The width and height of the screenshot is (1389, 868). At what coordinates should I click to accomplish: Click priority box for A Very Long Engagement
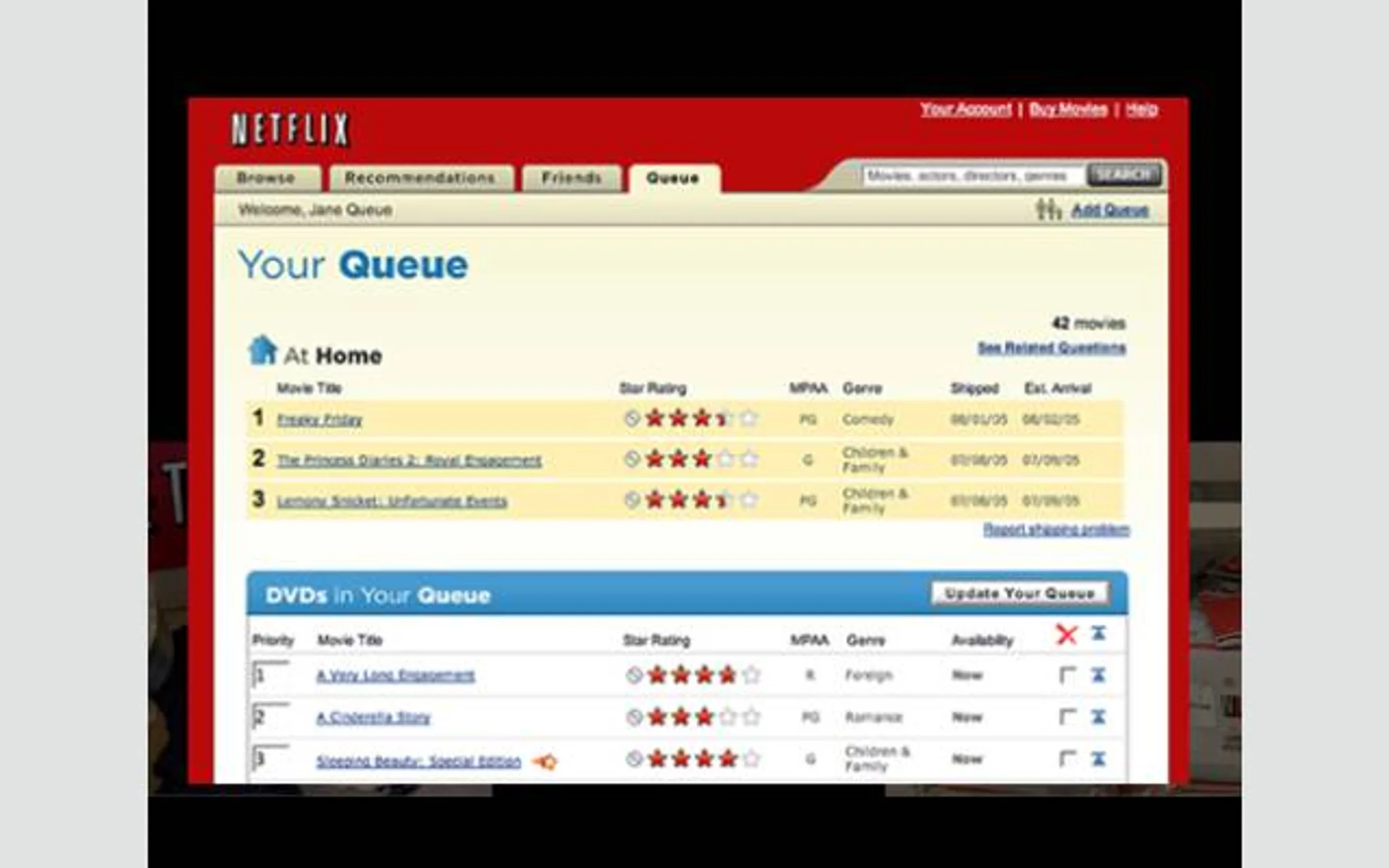coord(271,675)
